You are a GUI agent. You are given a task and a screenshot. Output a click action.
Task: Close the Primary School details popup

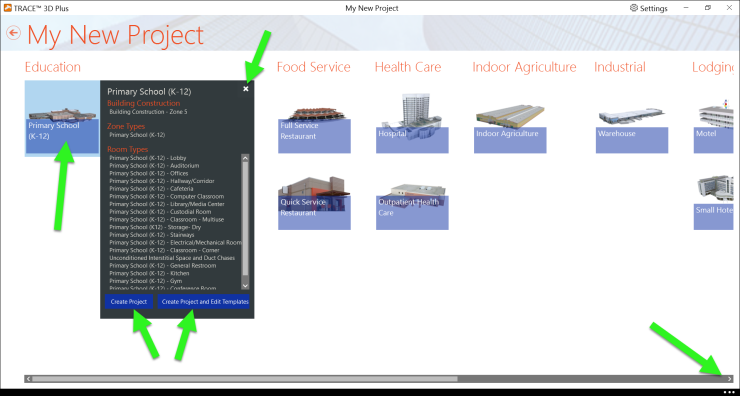[246, 89]
